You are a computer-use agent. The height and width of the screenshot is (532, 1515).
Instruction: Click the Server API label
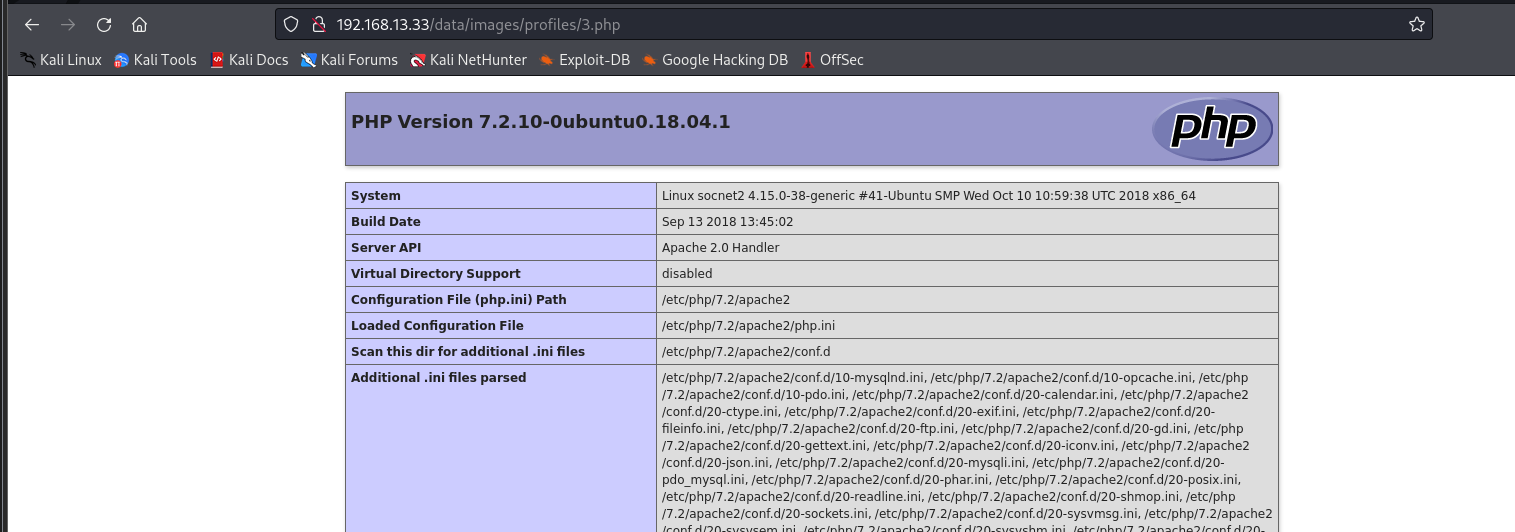(385, 248)
